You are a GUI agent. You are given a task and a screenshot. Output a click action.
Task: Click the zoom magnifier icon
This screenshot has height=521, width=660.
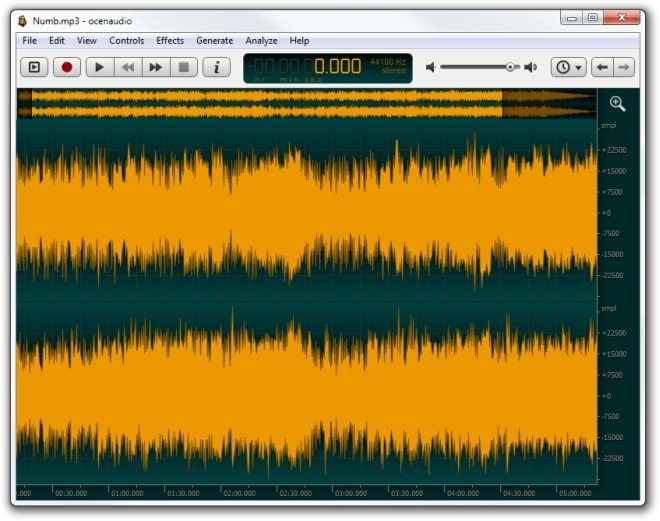pyautogui.click(x=617, y=104)
